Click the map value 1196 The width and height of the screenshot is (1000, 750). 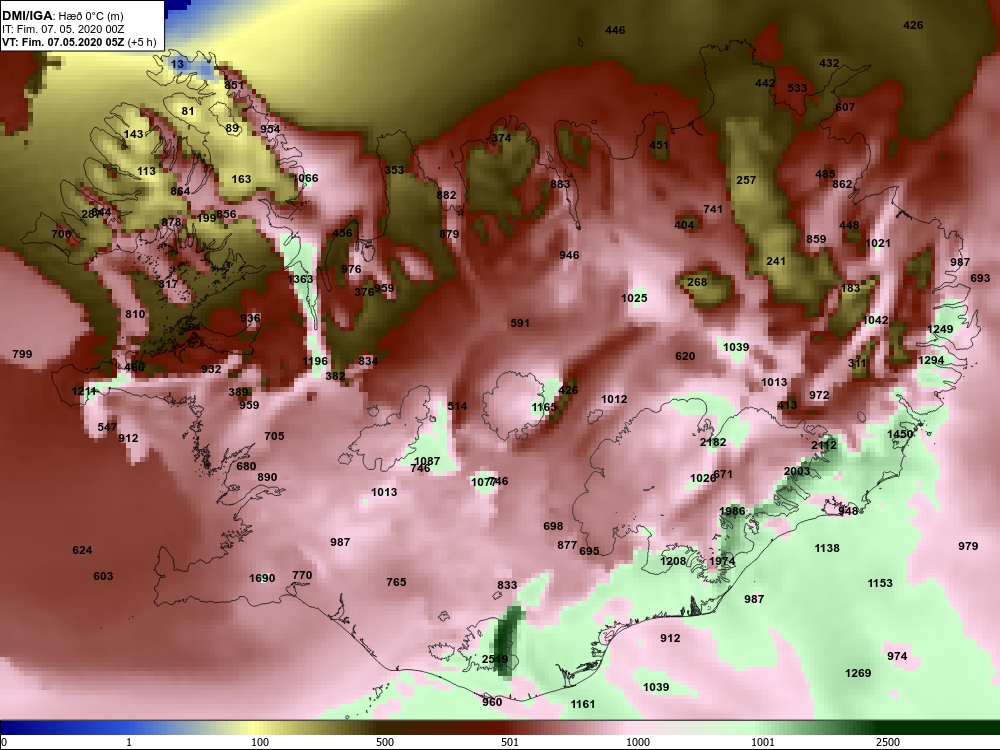tap(315, 361)
